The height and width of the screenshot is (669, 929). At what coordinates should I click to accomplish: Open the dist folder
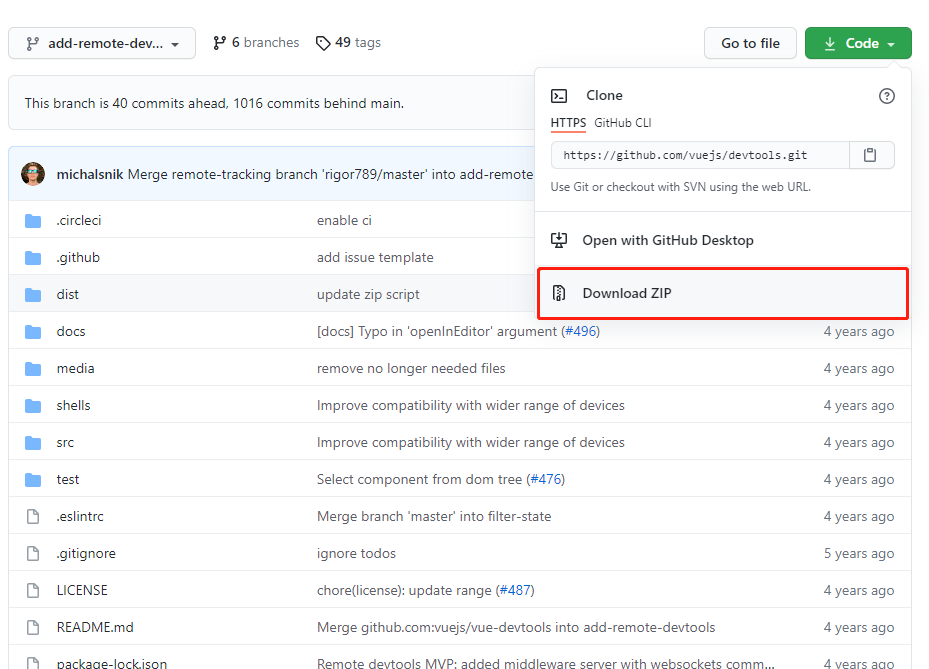pos(68,295)
